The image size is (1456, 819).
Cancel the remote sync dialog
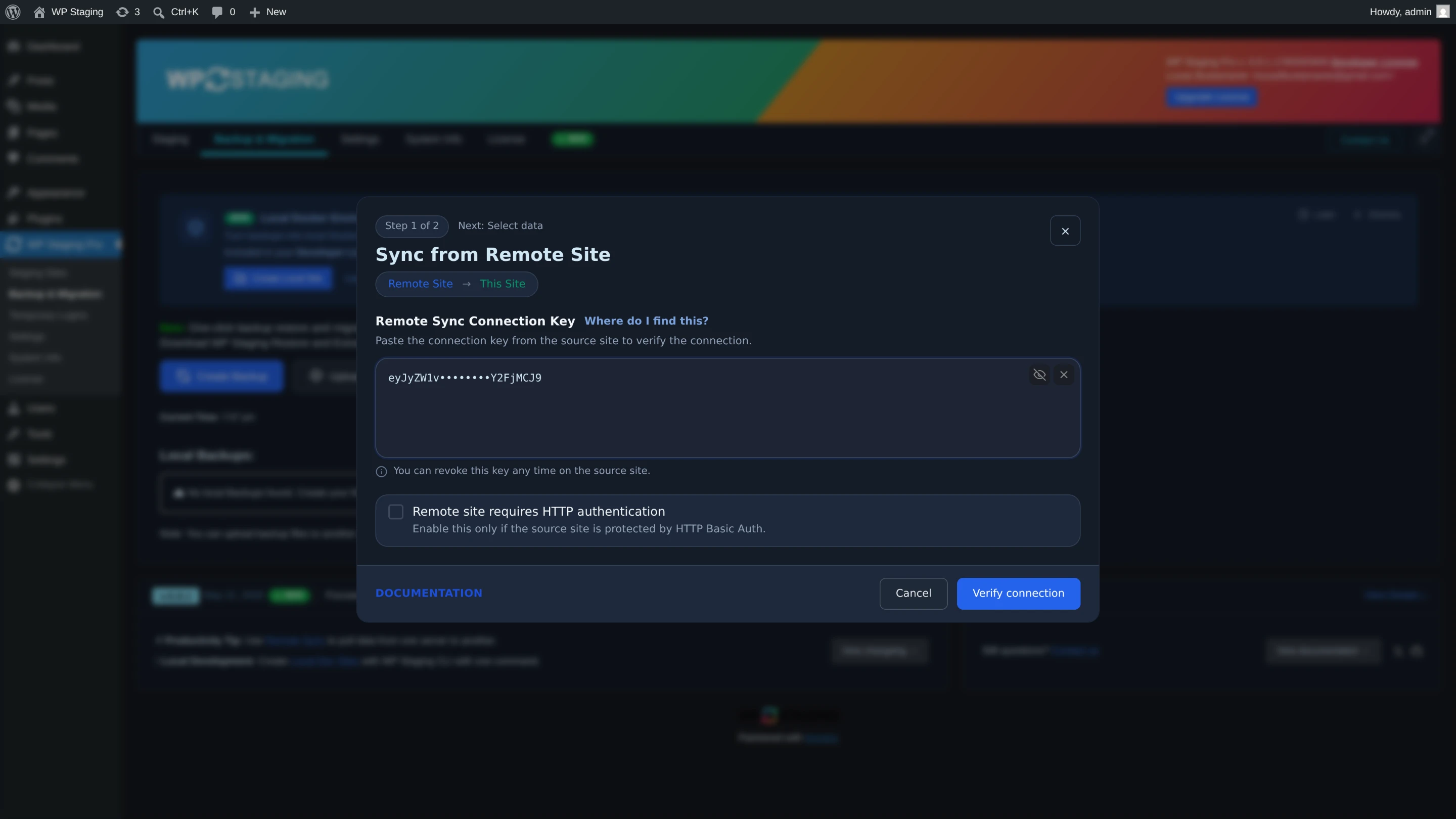point(914,594)
